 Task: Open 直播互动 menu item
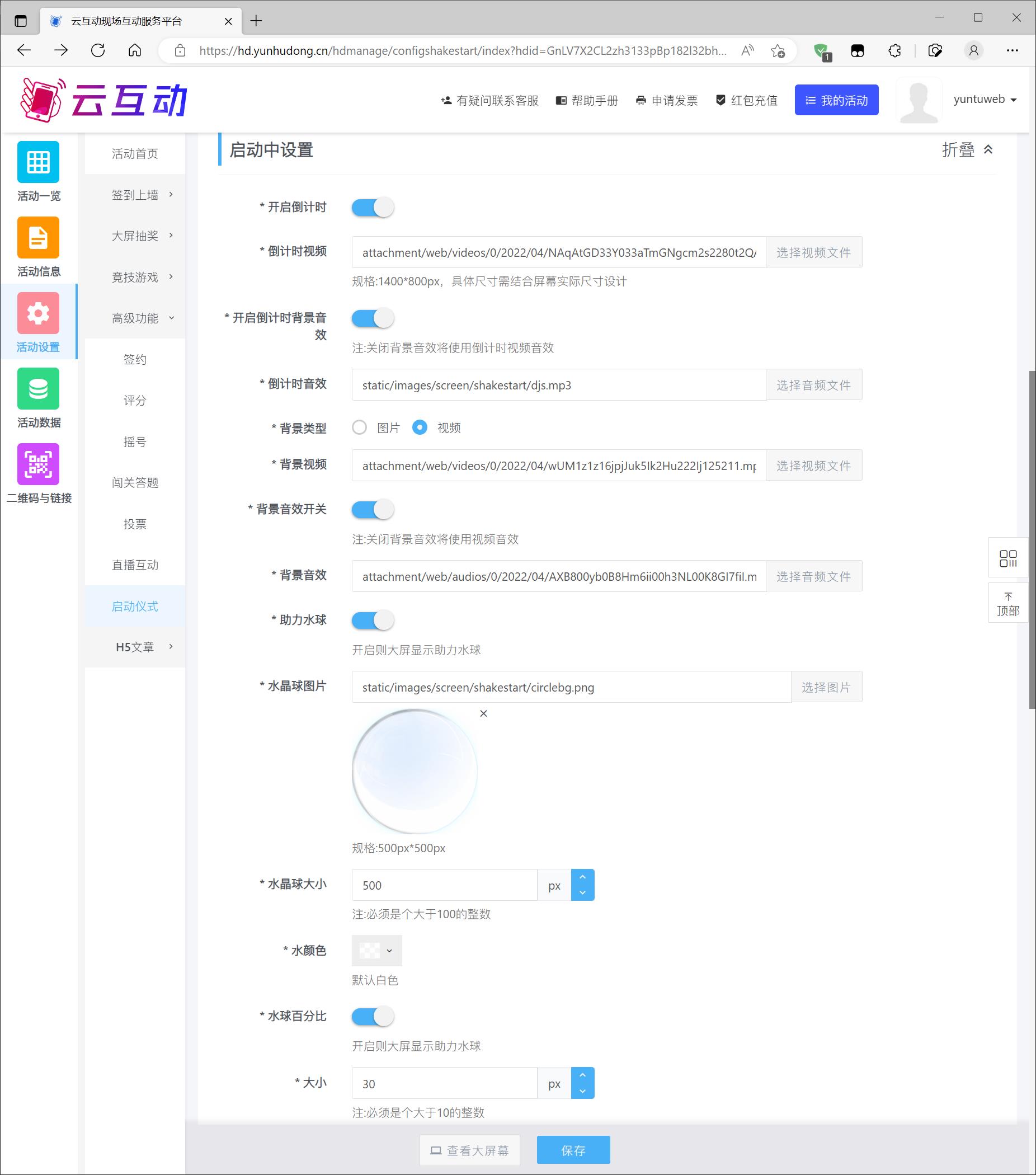point(135,565)
